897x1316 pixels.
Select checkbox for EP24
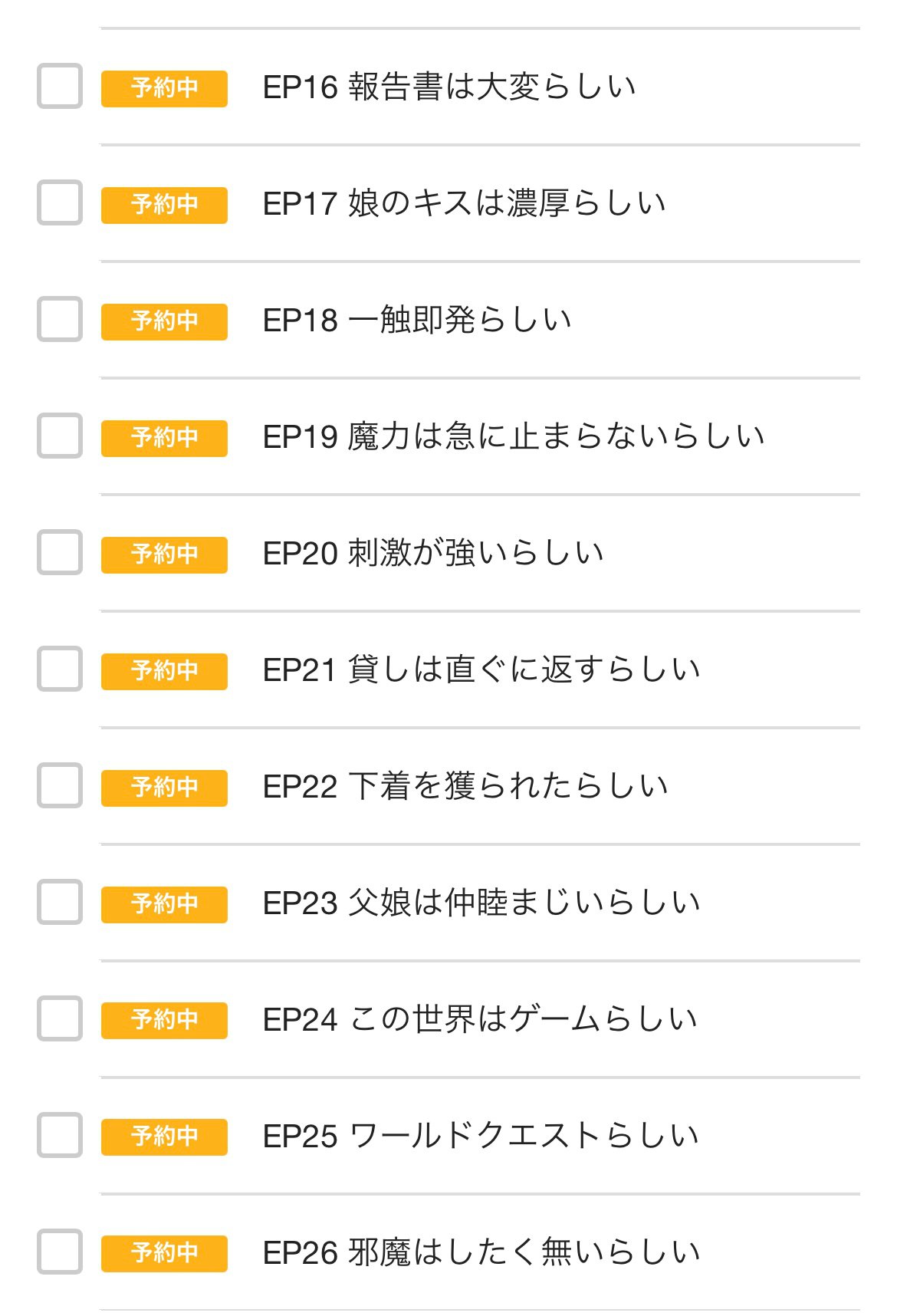click(x=60, y=1018)
